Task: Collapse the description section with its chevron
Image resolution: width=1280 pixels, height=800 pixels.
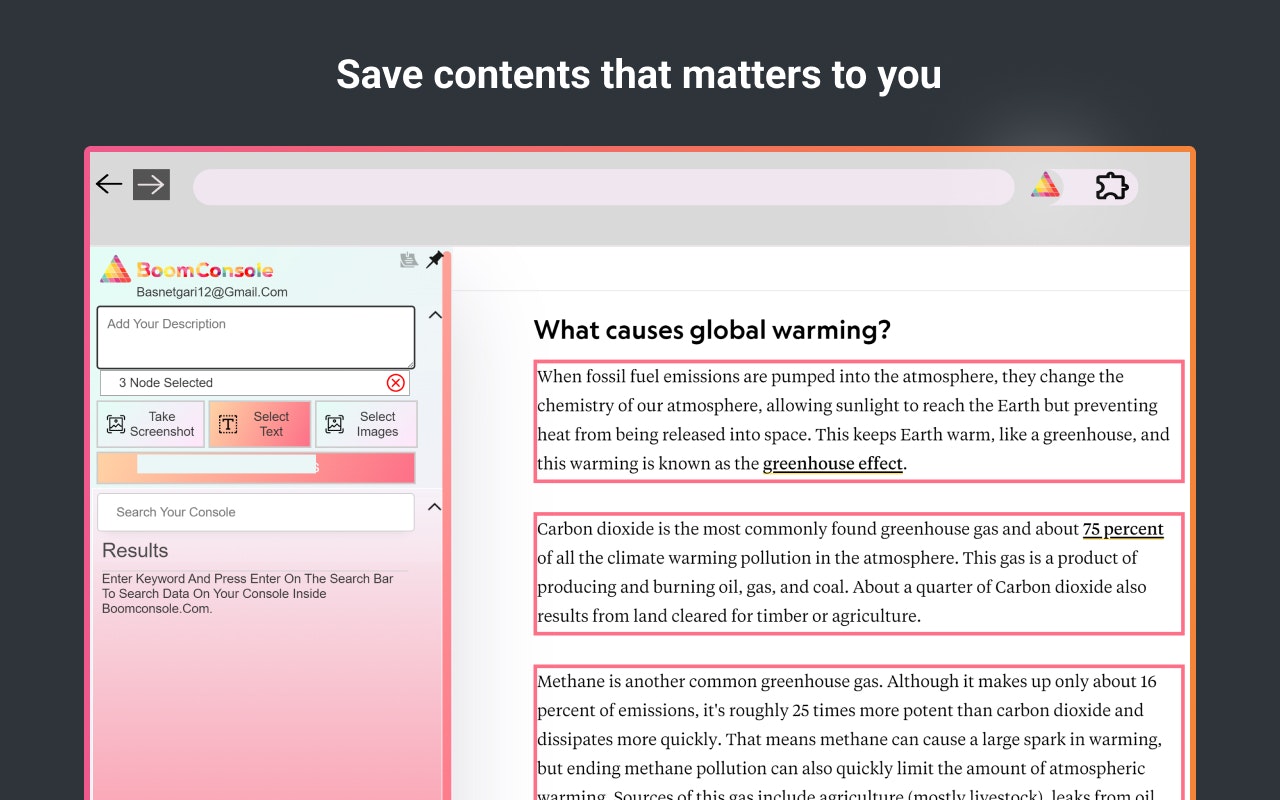Action: click(434, 315)
